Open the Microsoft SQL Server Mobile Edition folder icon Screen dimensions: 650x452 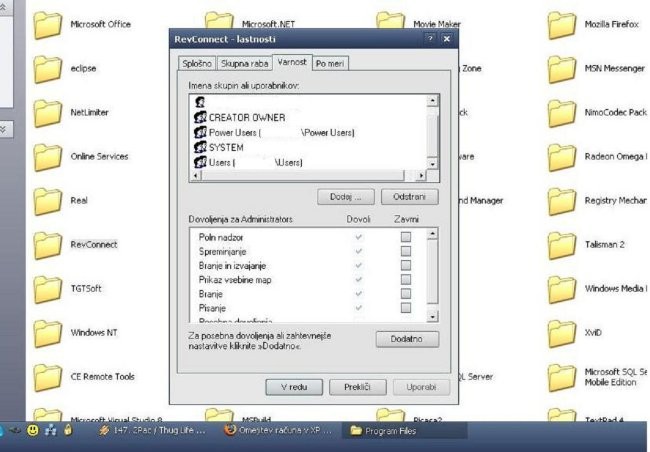[x=562, y=377]
